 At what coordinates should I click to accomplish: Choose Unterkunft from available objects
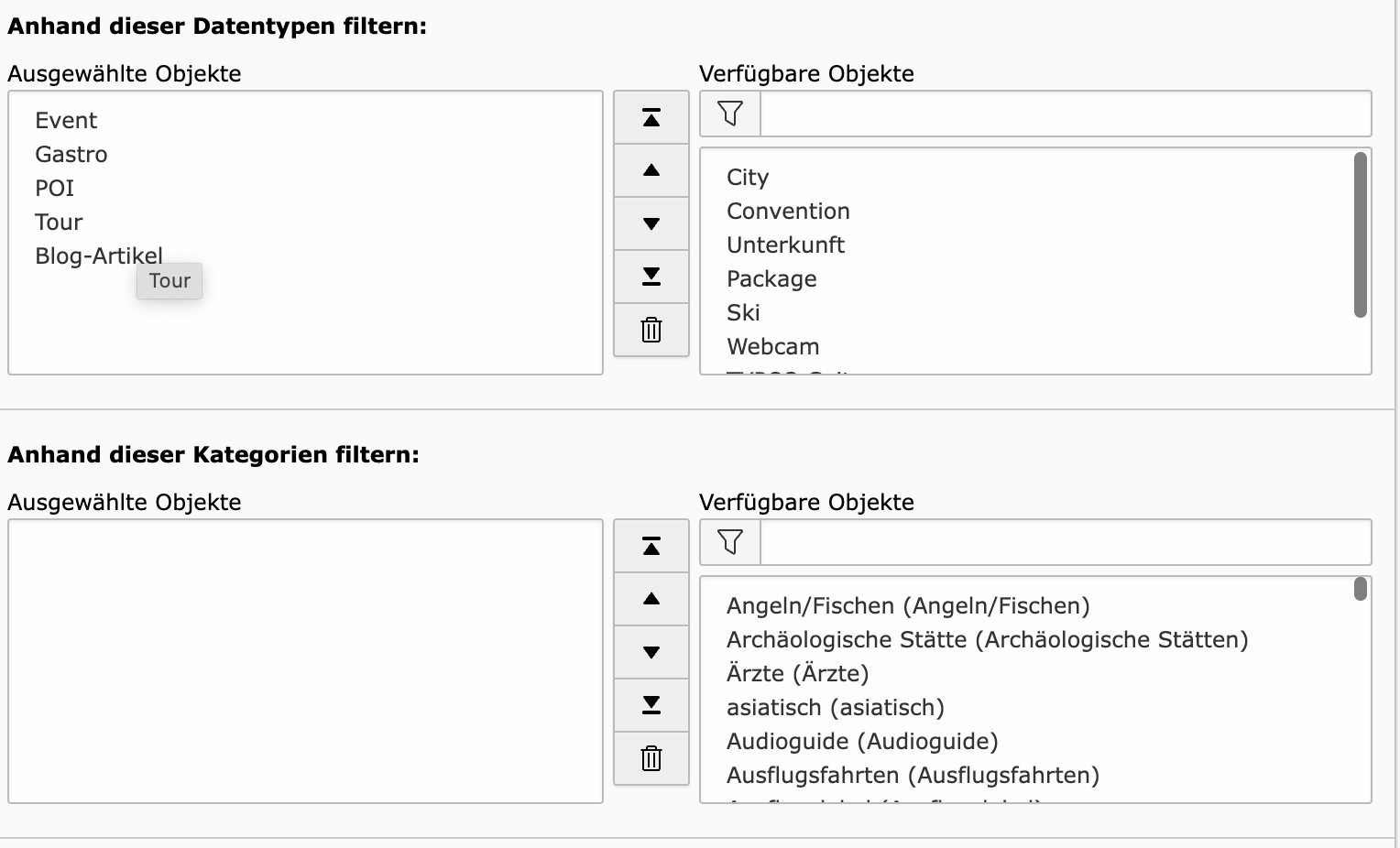click(x=785, y=245)
